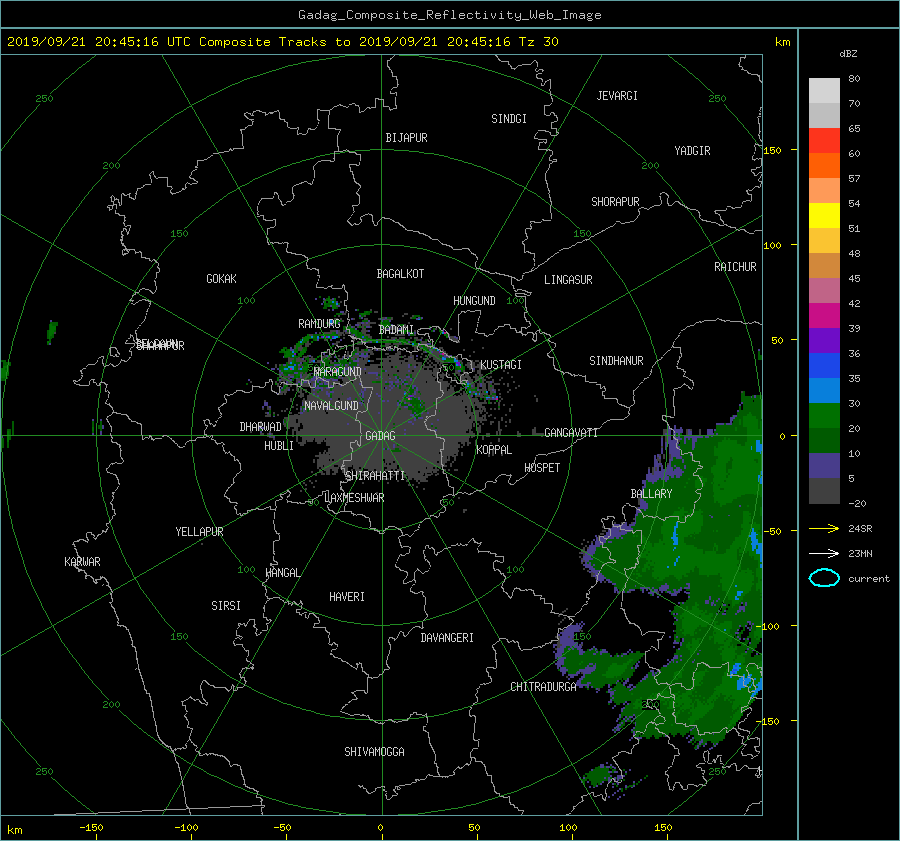Click the HUNGUND label
Viewport: 900px width, 841px height.
[474, 301]
